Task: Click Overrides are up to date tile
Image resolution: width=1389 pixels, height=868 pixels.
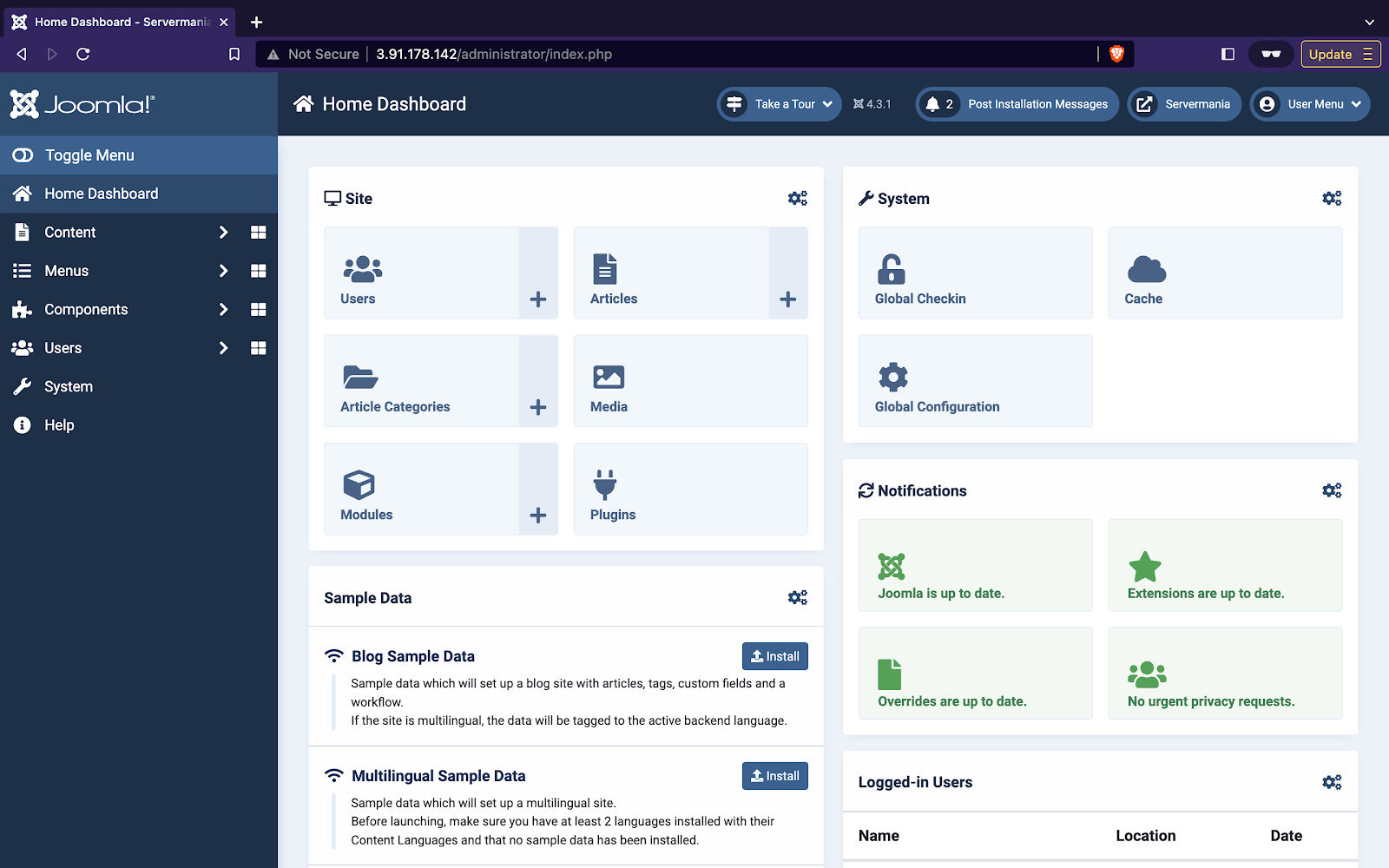Action: pos(976,674)
